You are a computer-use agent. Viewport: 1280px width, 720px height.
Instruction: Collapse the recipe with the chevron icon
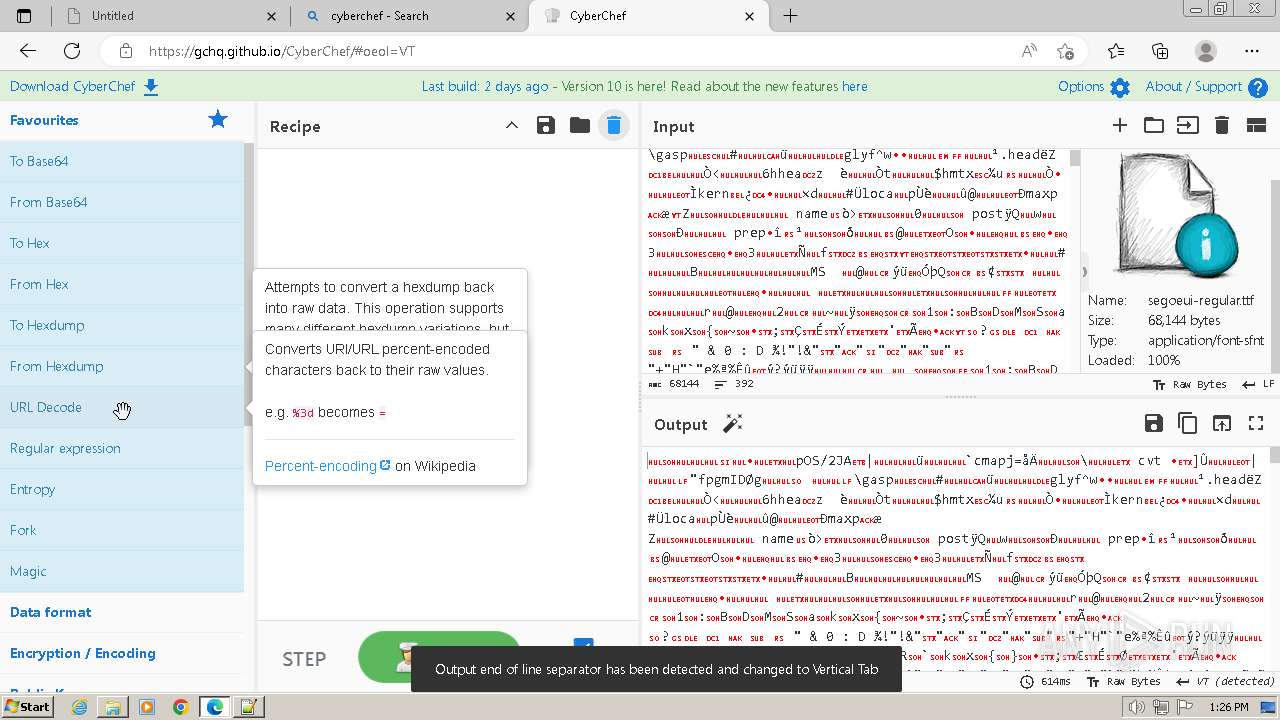pos(512,125)
